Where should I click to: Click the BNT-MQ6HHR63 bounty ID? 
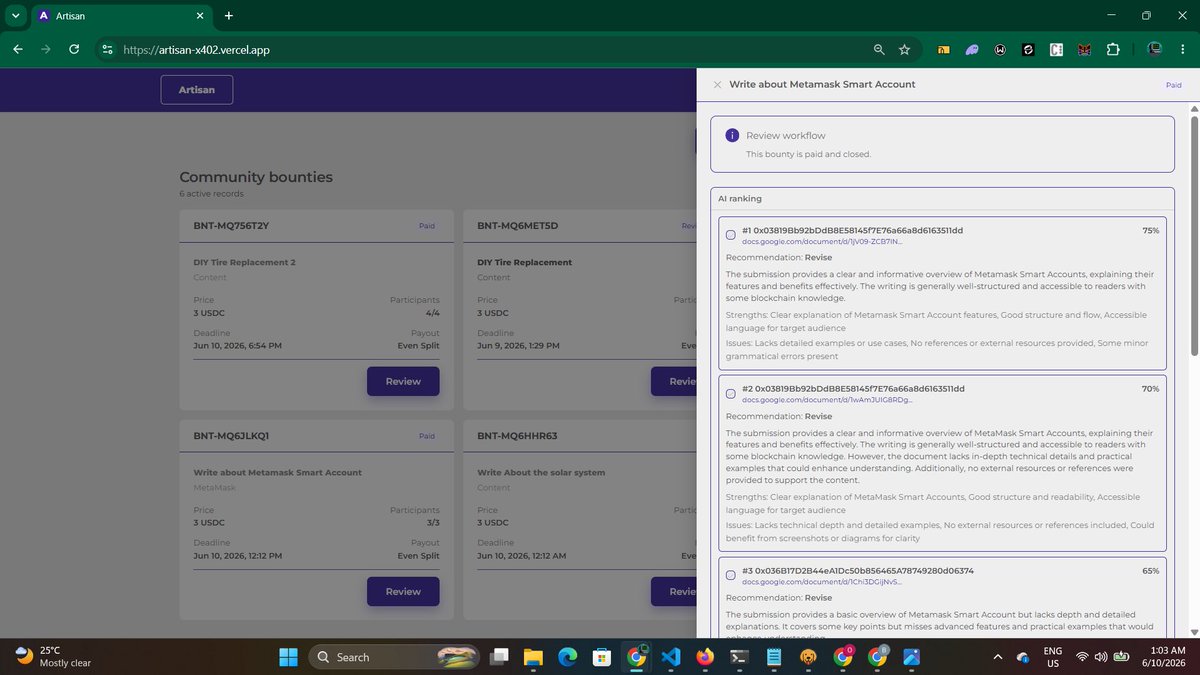[517, 436]
